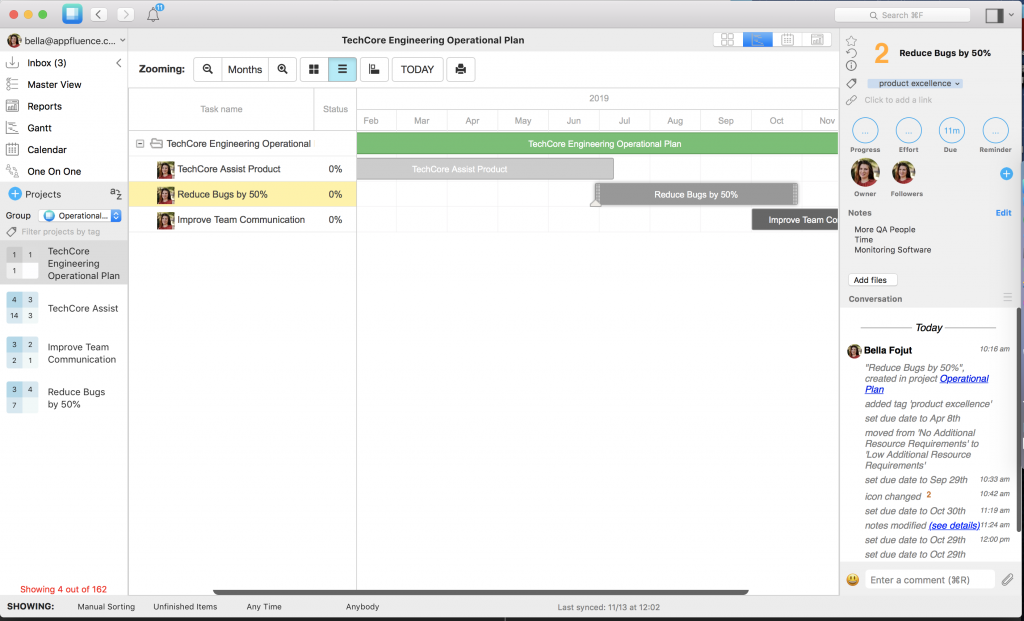The image size is (1024, 621).
Task: Click the print icon in the zoom toolbar
Action: pos(460,69)
